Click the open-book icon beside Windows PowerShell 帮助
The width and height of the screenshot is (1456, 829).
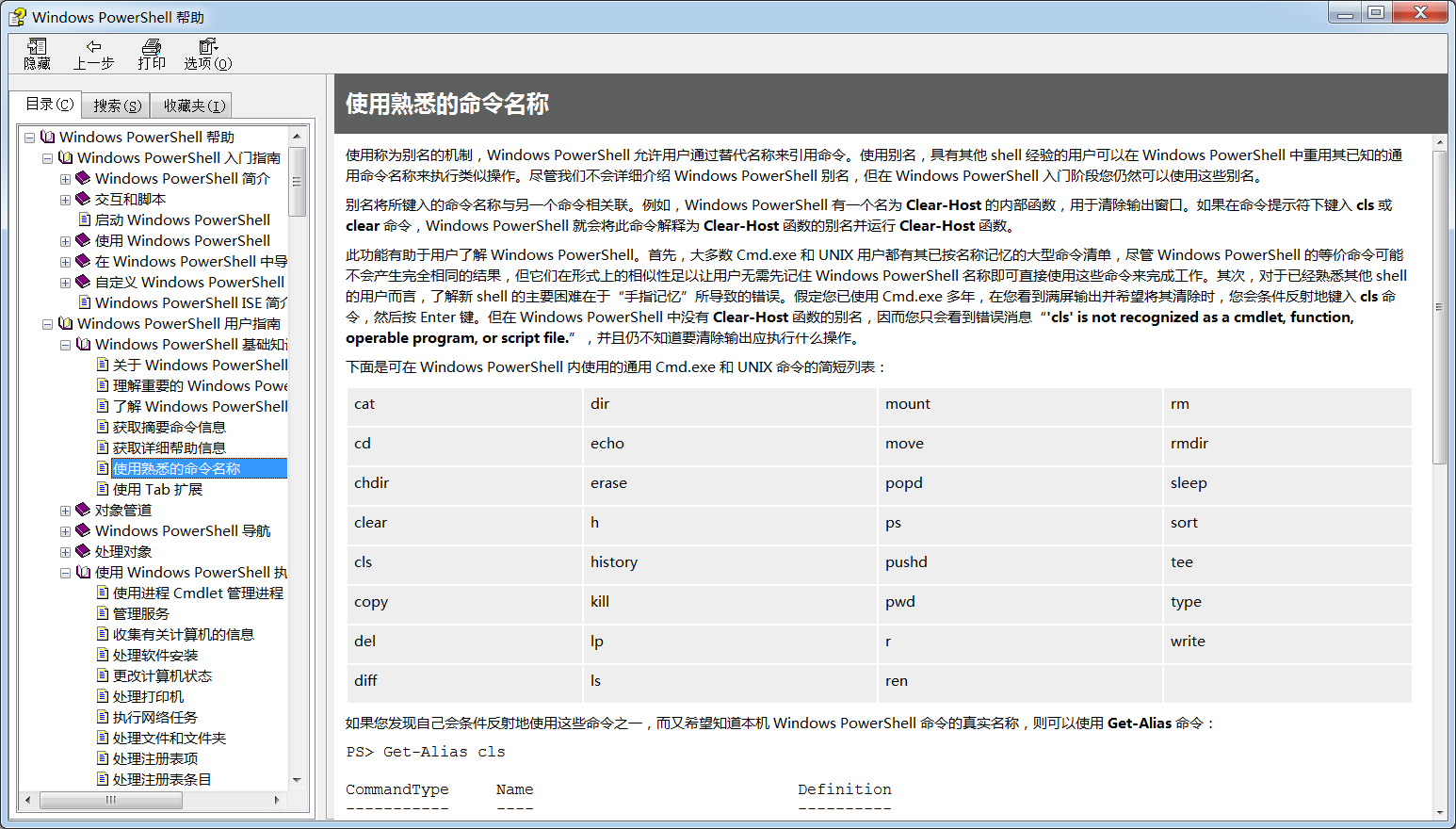[48, 137]
